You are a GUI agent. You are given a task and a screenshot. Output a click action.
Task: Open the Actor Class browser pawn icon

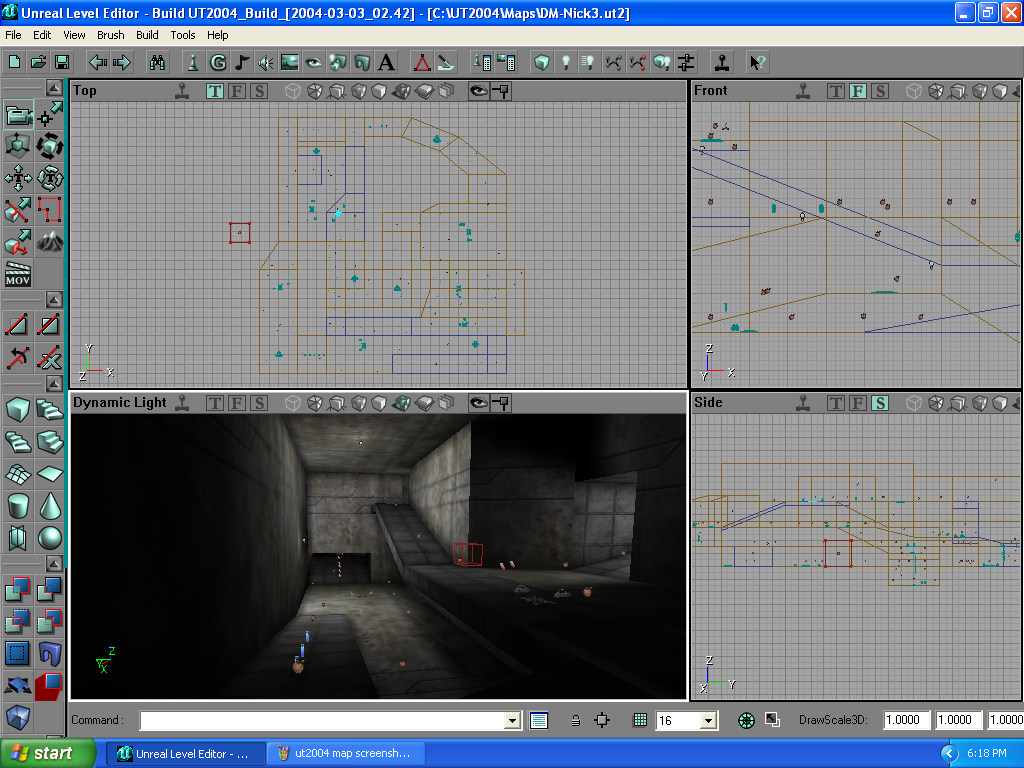point(193,63)
